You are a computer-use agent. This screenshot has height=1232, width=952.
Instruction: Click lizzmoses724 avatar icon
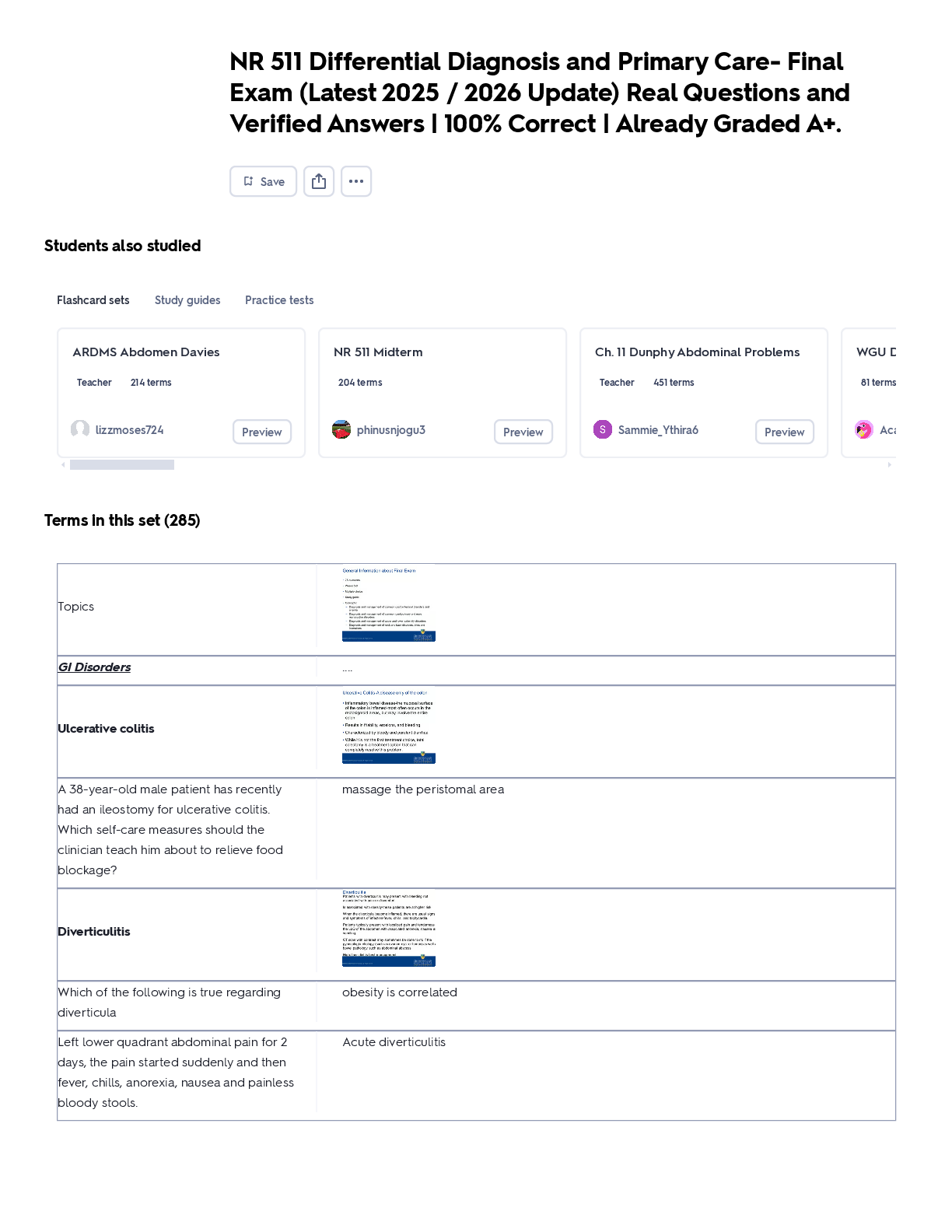[80, 429]
